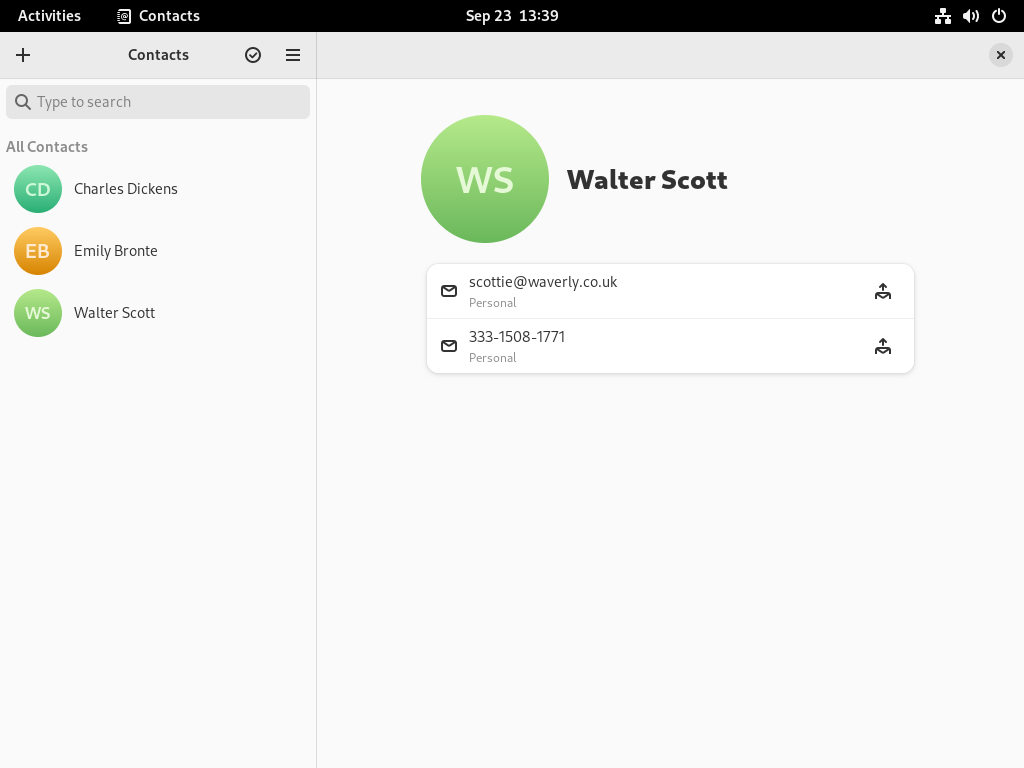The image size is (1024, 768).
Task: Open the power system menu icon
Action: click(x=999, y=16)
